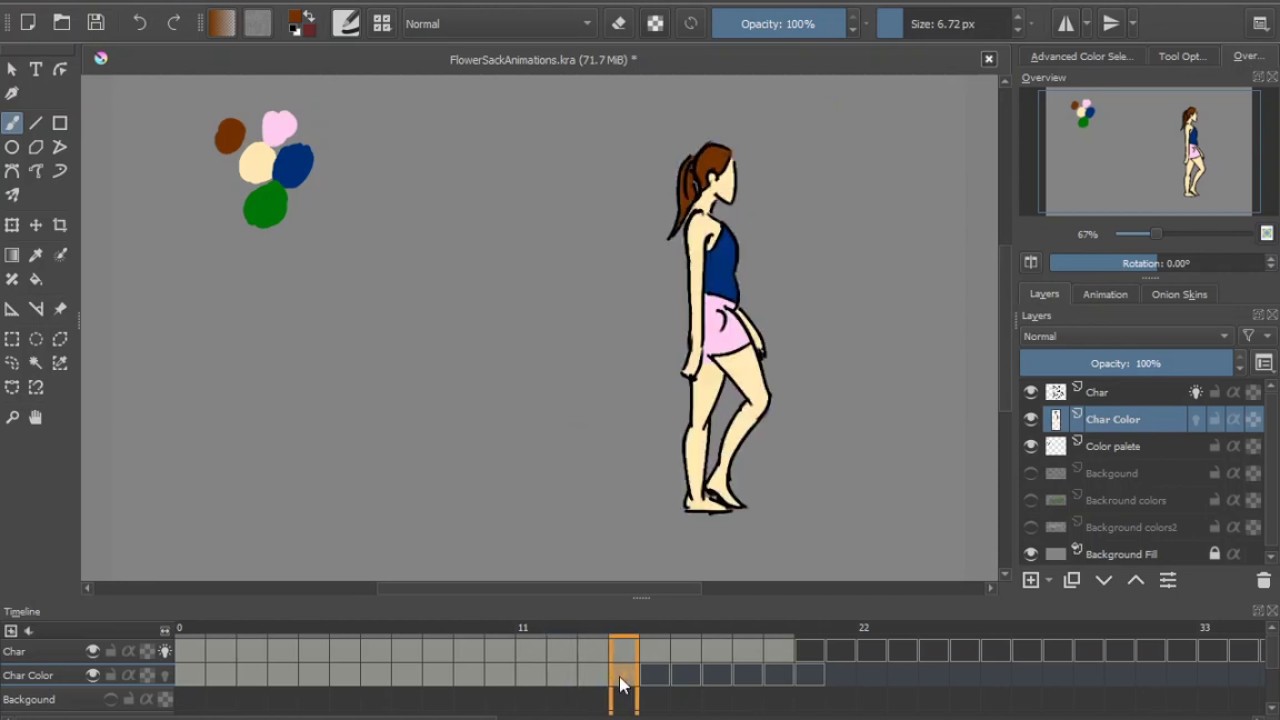1280x720 pixels.
Task: Hide the Char layer
Action: 1031,392
